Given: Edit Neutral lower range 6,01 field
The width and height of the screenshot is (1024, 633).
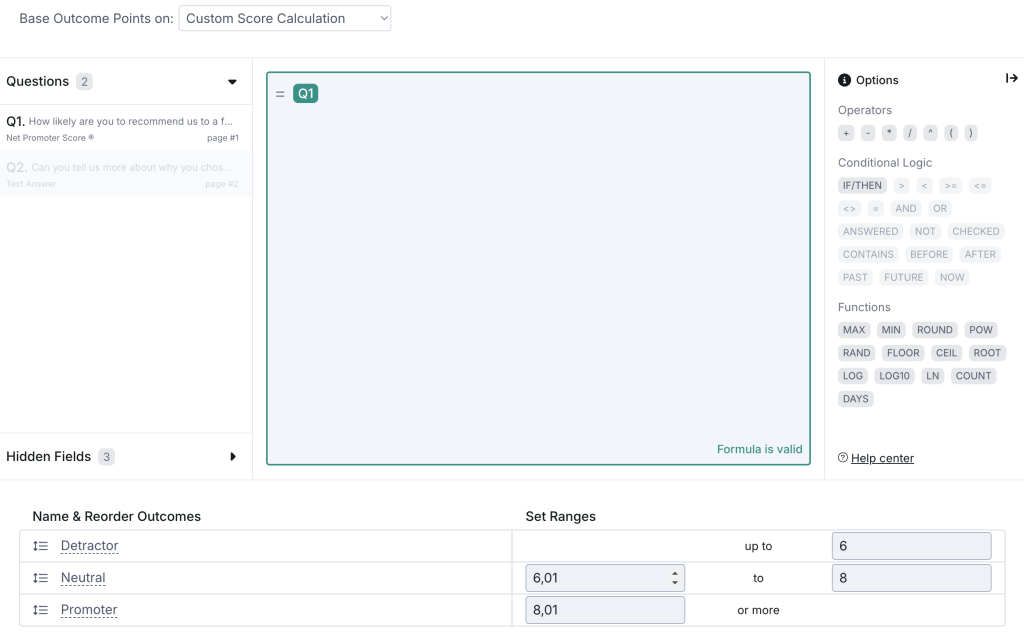Looking at the screenshot, I should tap(605, 578).
